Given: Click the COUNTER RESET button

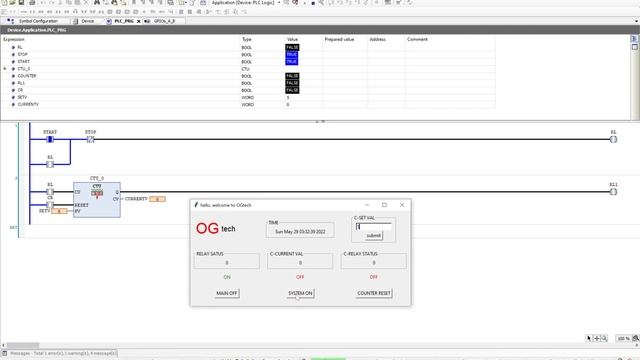Looking at the screenshot, I should 373,293.
